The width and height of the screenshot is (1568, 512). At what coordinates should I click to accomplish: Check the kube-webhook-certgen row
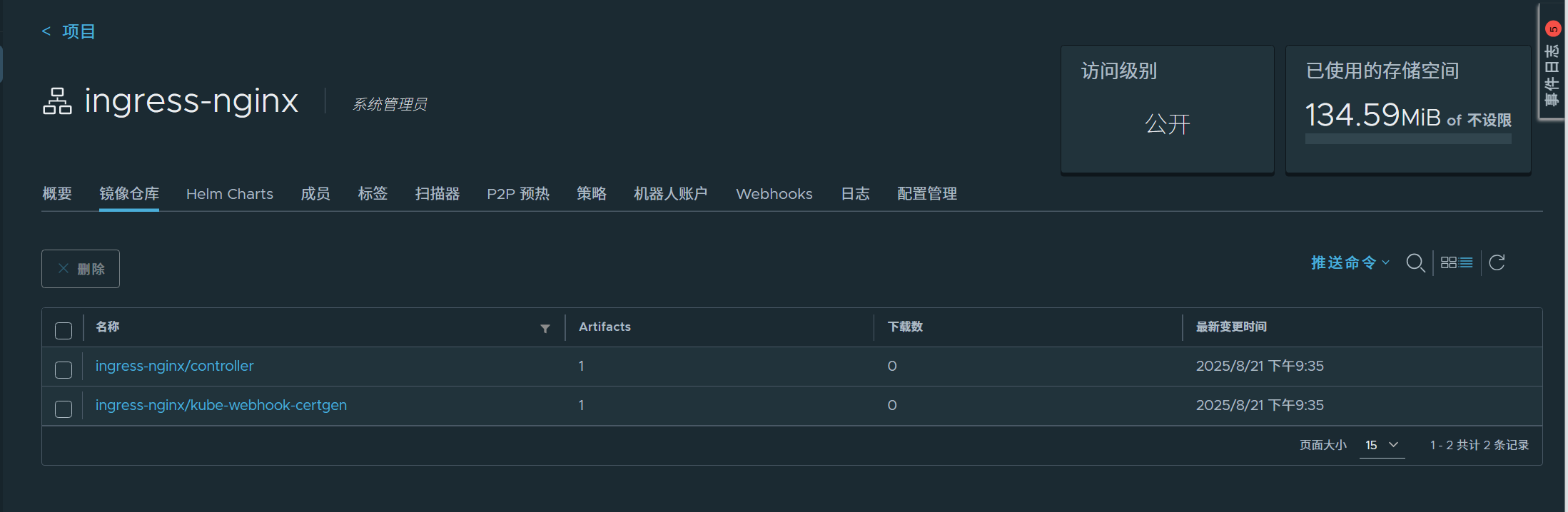(64, 409)
